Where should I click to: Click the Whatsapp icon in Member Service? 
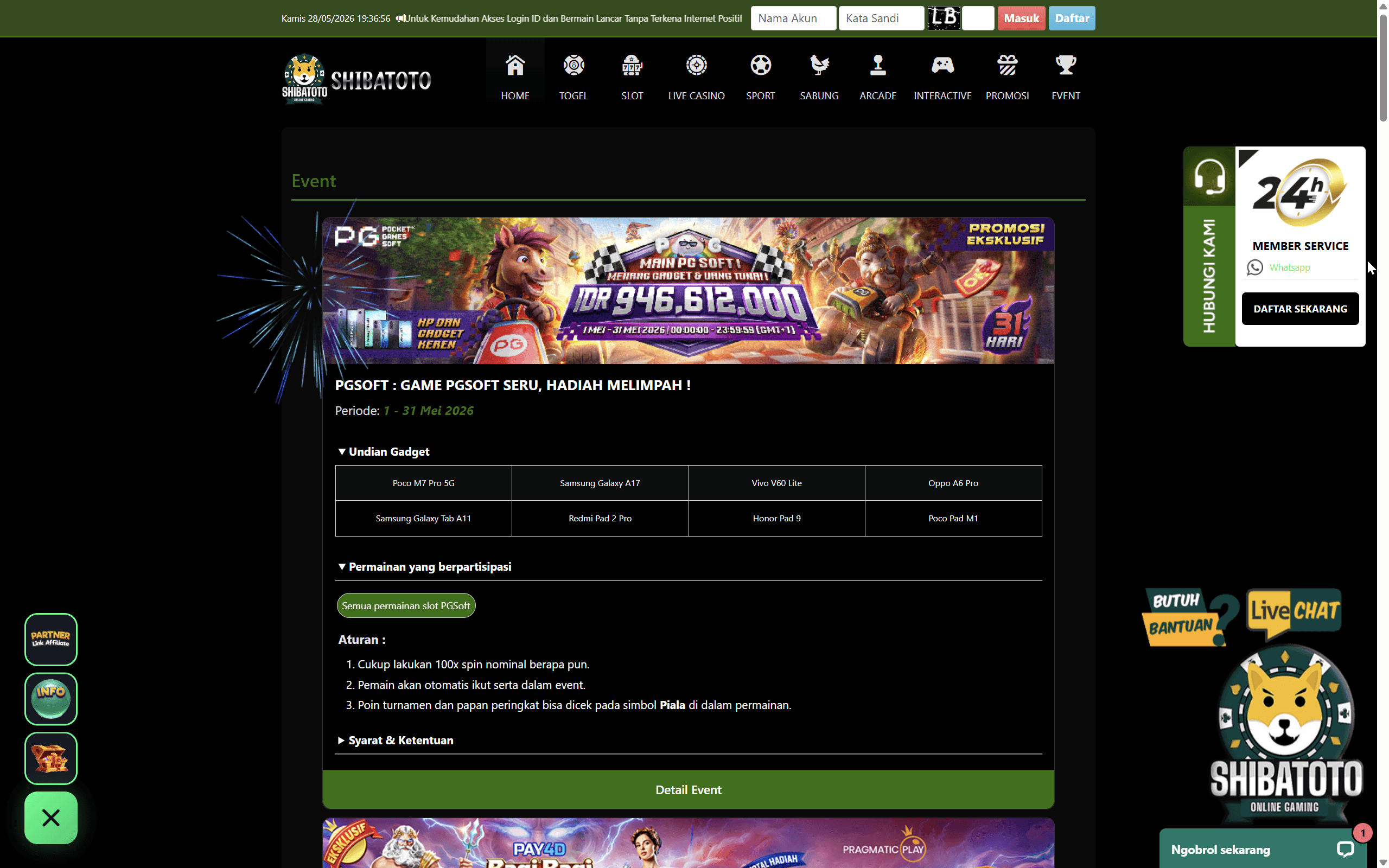(1254, 267)
